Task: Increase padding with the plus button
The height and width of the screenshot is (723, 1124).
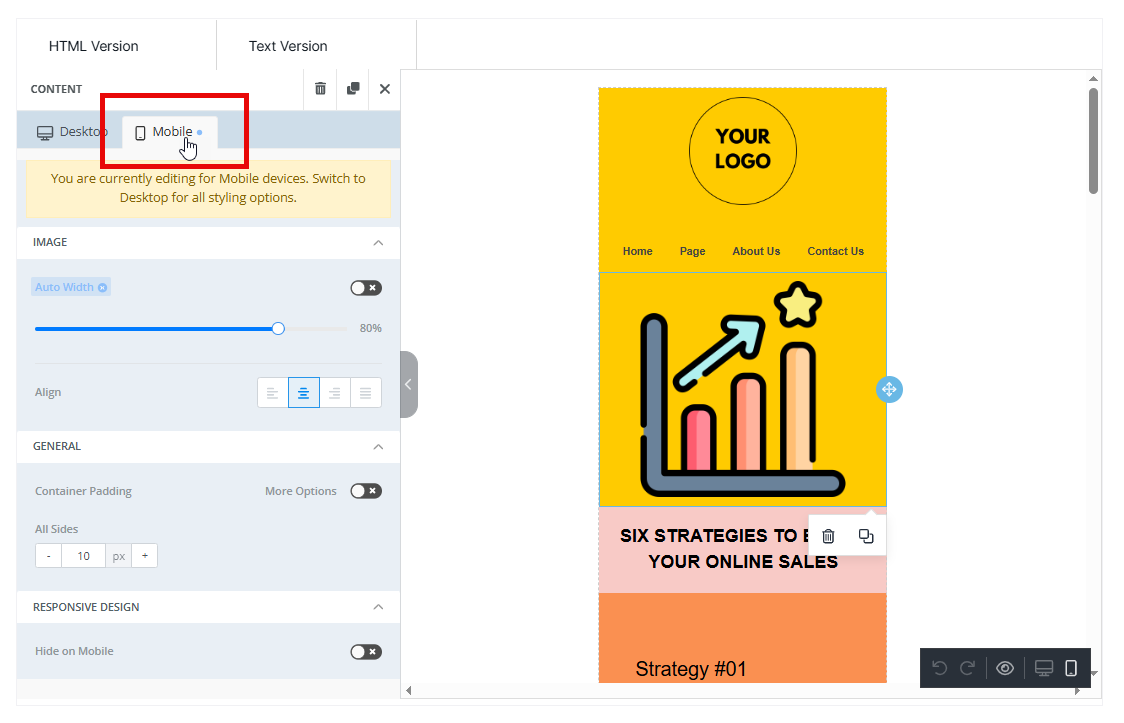Action: [144, 556]
